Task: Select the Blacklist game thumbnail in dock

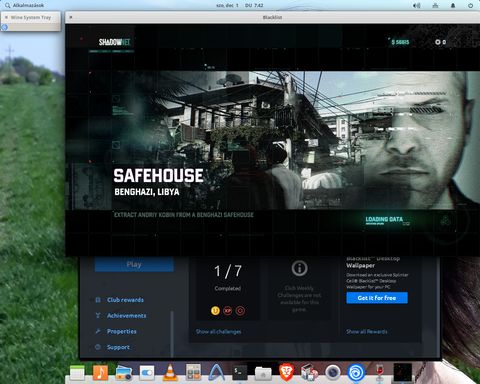Action: [x=402, y=373]
